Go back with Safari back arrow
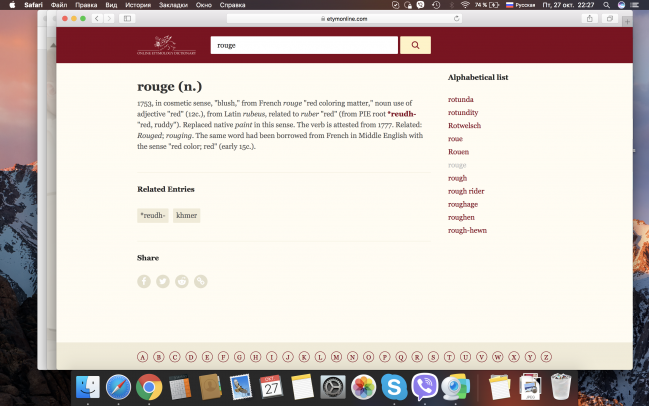Image resolution: width=649 pixels, height=406 pixels. [x=97, y=19]
